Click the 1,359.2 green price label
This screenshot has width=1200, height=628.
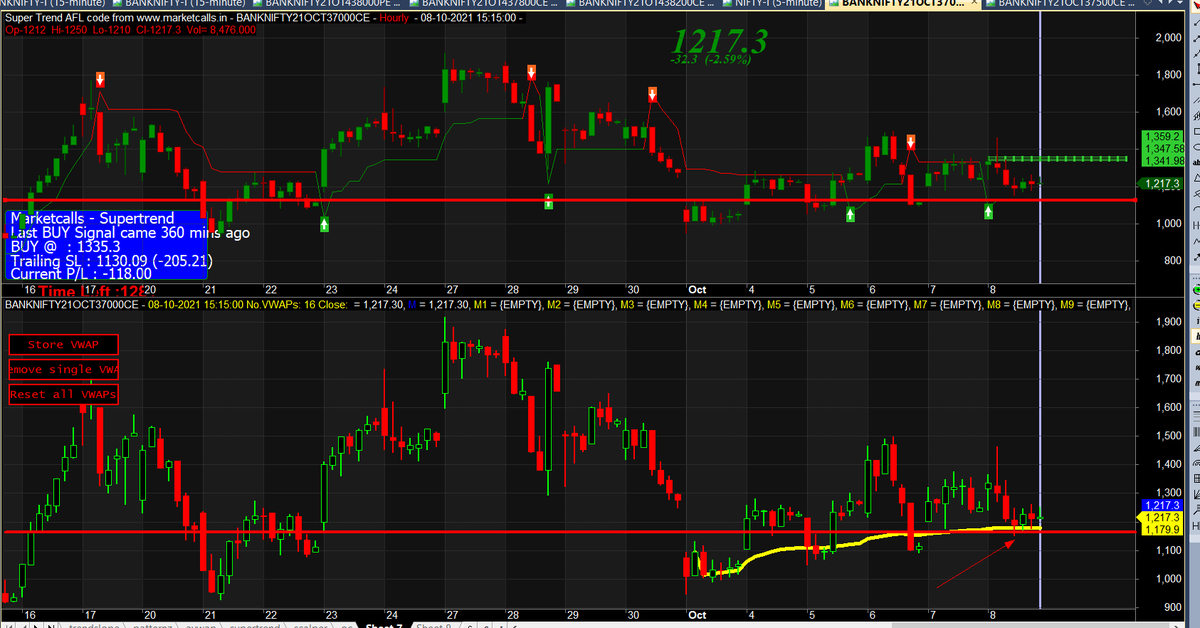pos(1161,136)
